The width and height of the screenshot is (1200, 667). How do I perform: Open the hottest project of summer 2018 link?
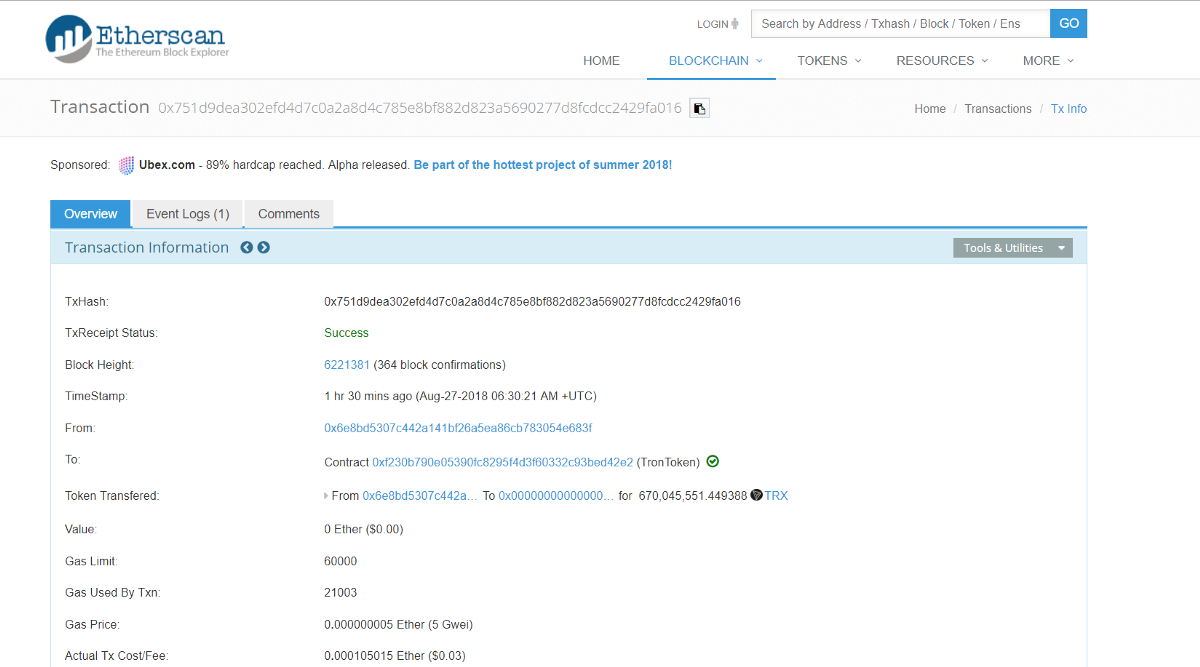click(x=543, y=165)
